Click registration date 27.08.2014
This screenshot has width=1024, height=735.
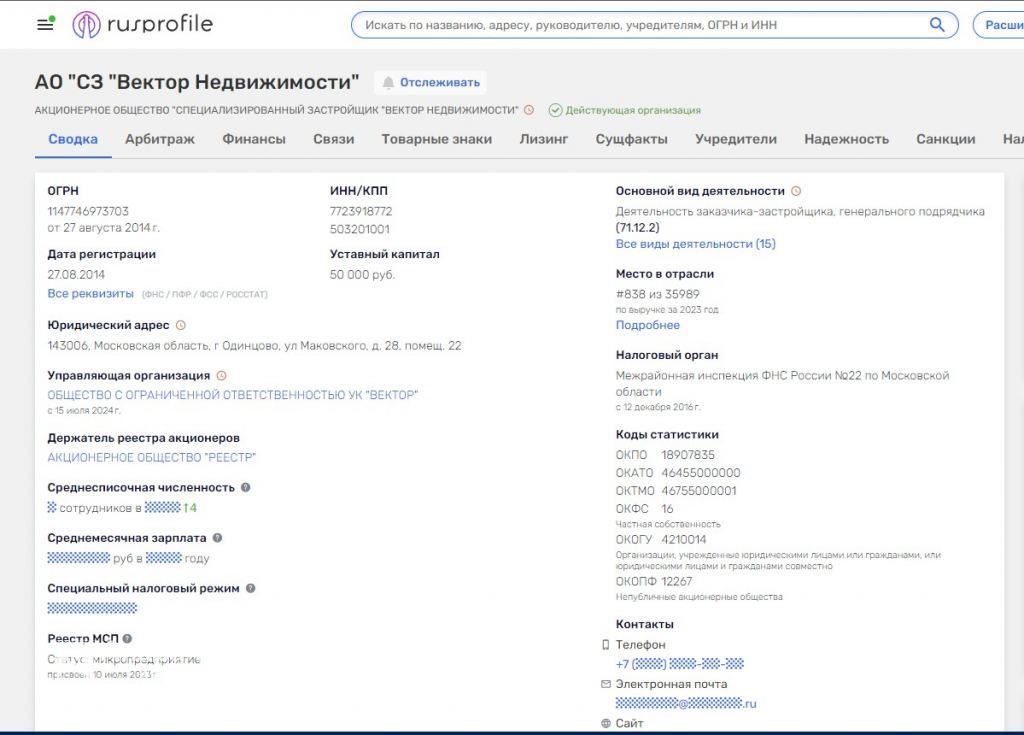point(76,274)
